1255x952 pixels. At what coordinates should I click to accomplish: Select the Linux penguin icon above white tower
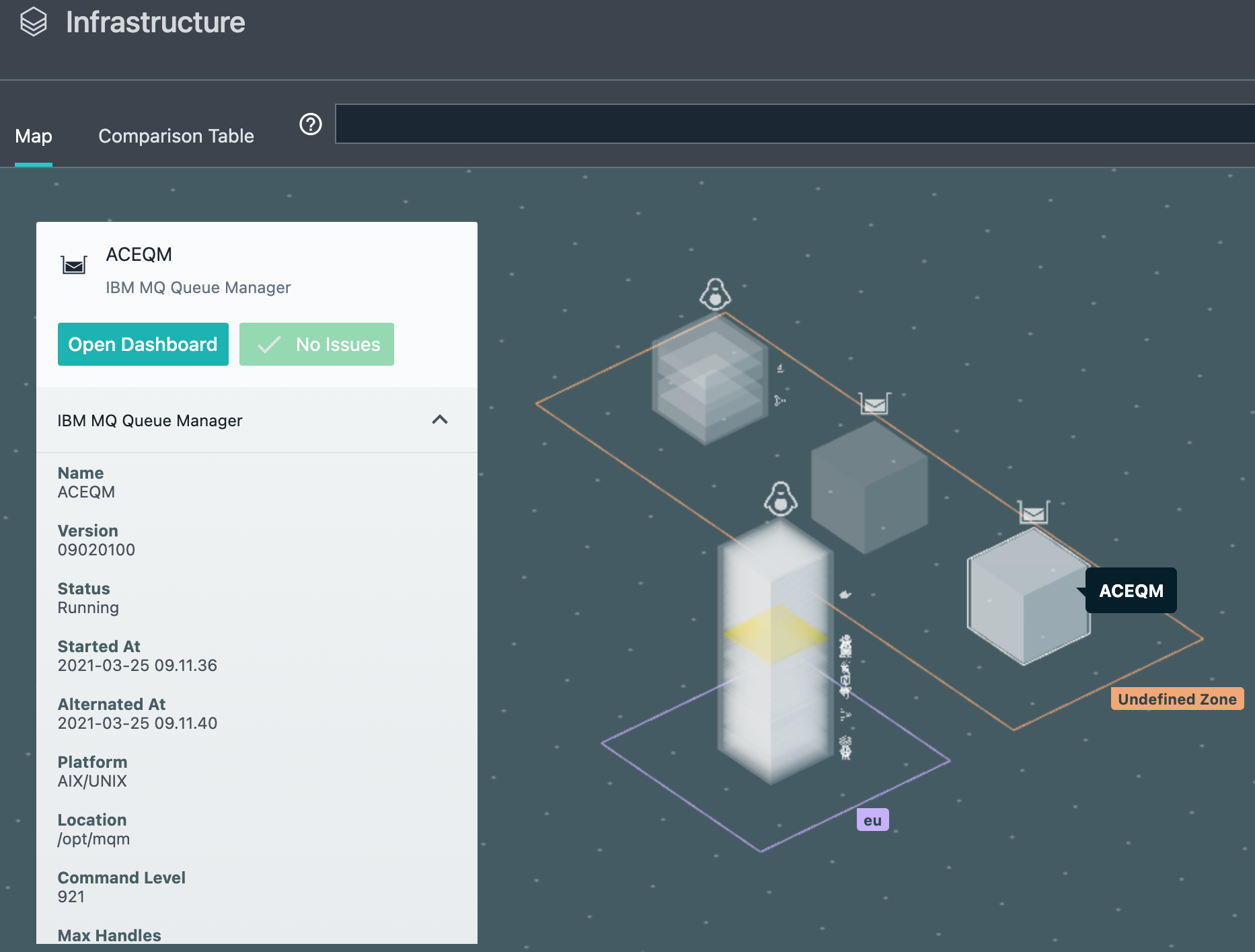coord(780,499)
